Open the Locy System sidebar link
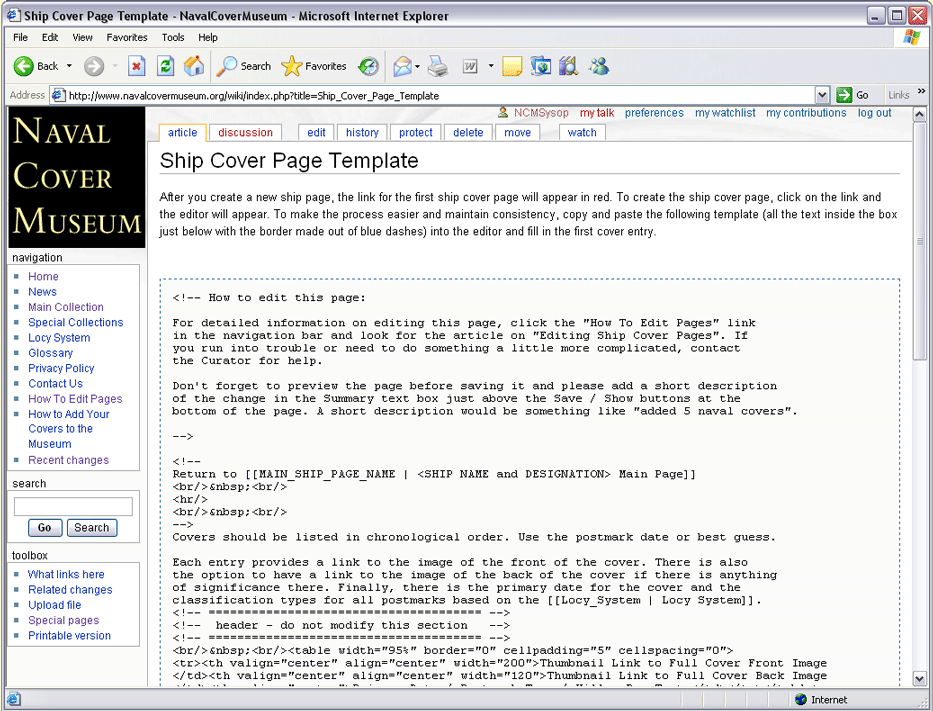The image size is (933, 711). click(59, 338)
